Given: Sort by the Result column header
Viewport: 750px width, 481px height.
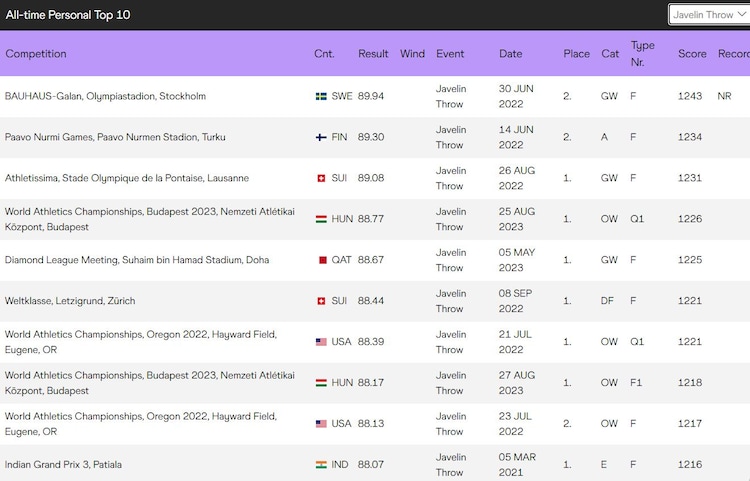Looking at the screenshot, I should 373,54.
